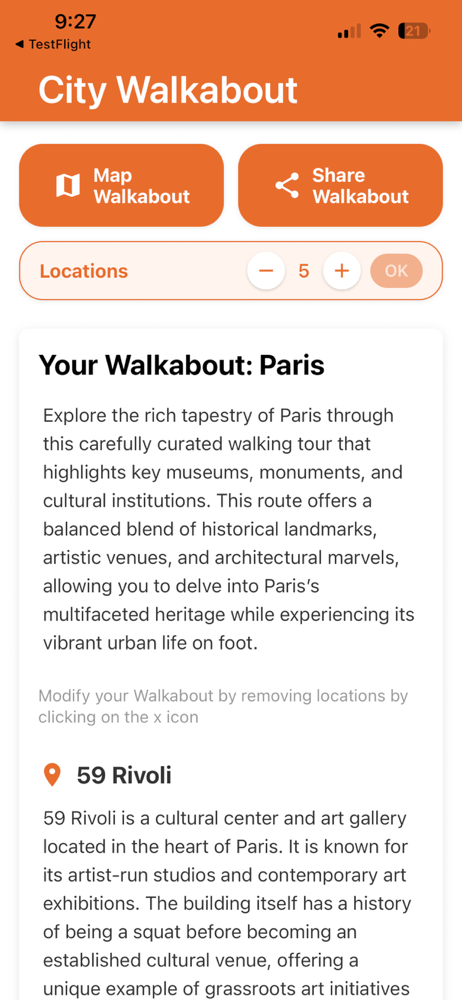Tap the location count number 5

pyautogui.click(x=304, y=271)
